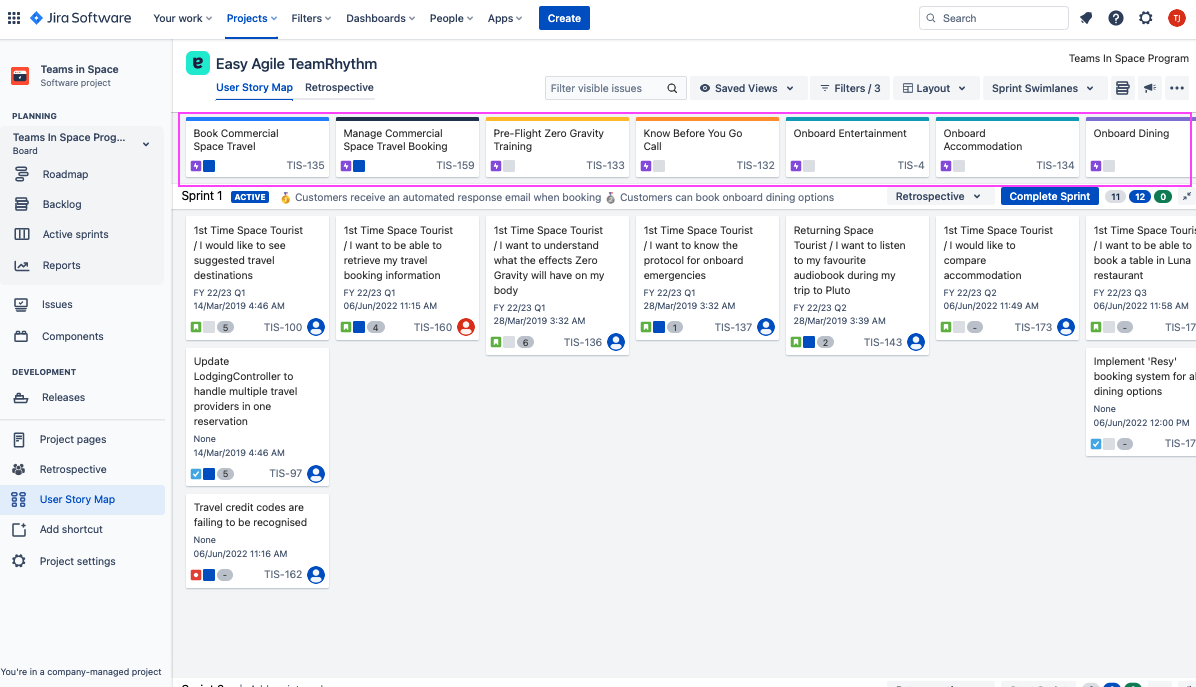
Task: Click the Filter visible issues input field
Action: [605, 88]
